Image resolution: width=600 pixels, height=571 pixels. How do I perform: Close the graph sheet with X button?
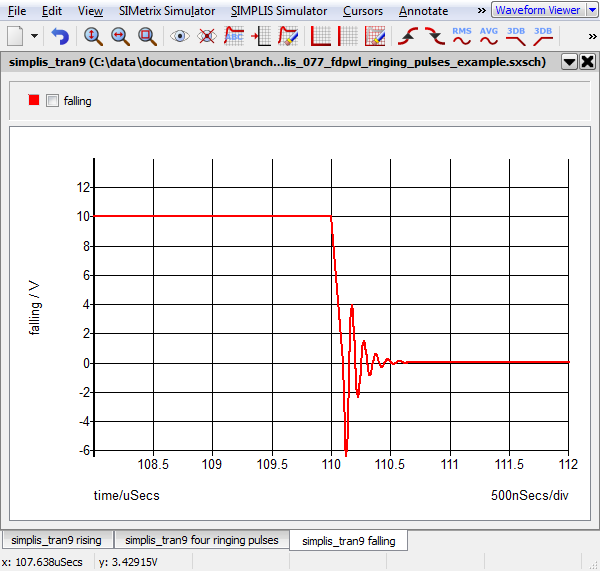coord(587,61)
